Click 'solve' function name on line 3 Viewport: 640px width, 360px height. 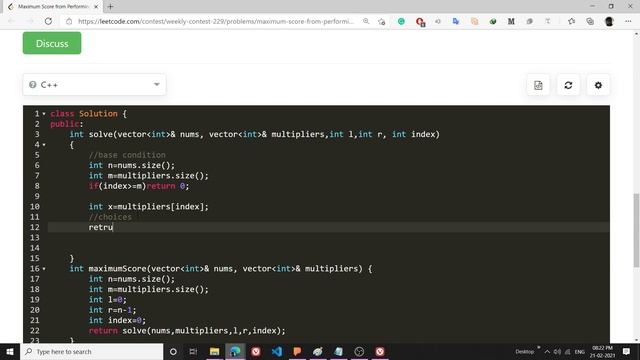pyautogui.click(x=100, y=134)
